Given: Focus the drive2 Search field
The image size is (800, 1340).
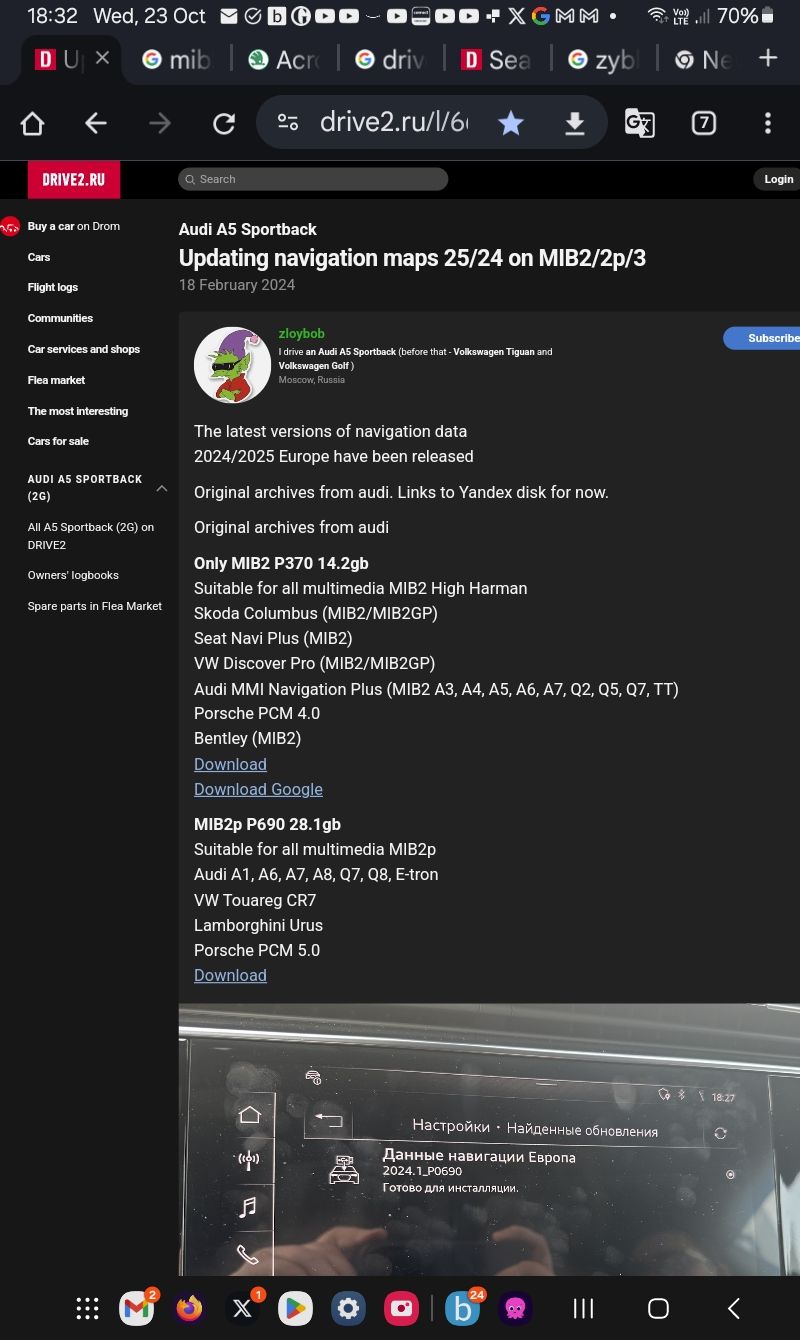Looking at the screenshot, I should click(313, 179).
